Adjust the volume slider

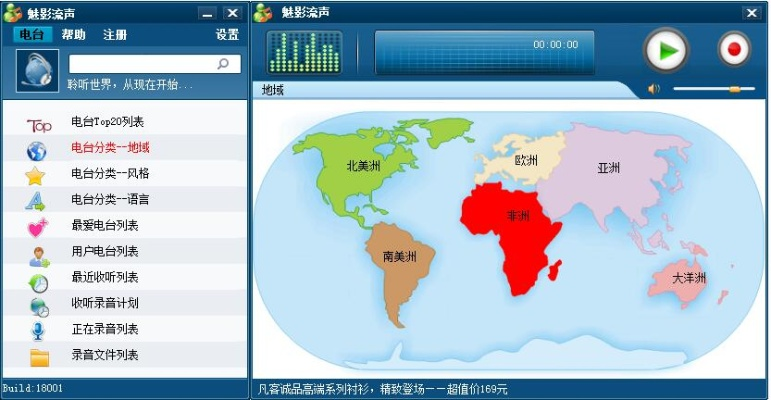pyautogui.click(x=735, y=89)
